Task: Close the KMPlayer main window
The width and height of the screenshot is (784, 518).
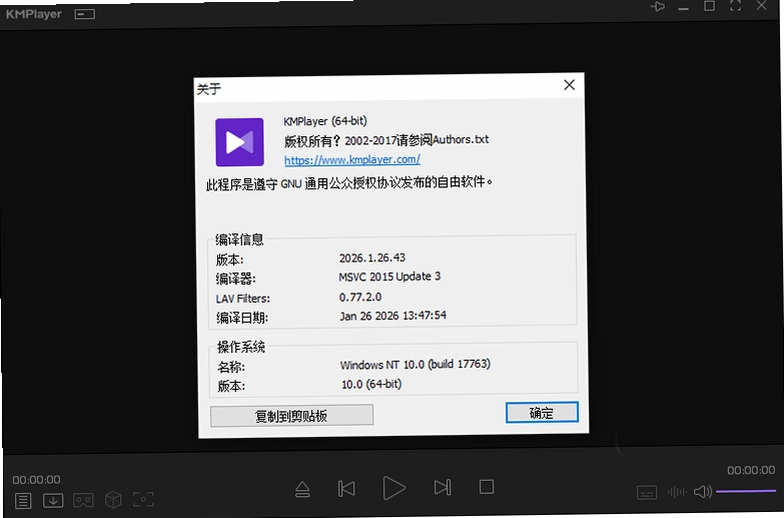Action: 762,6
